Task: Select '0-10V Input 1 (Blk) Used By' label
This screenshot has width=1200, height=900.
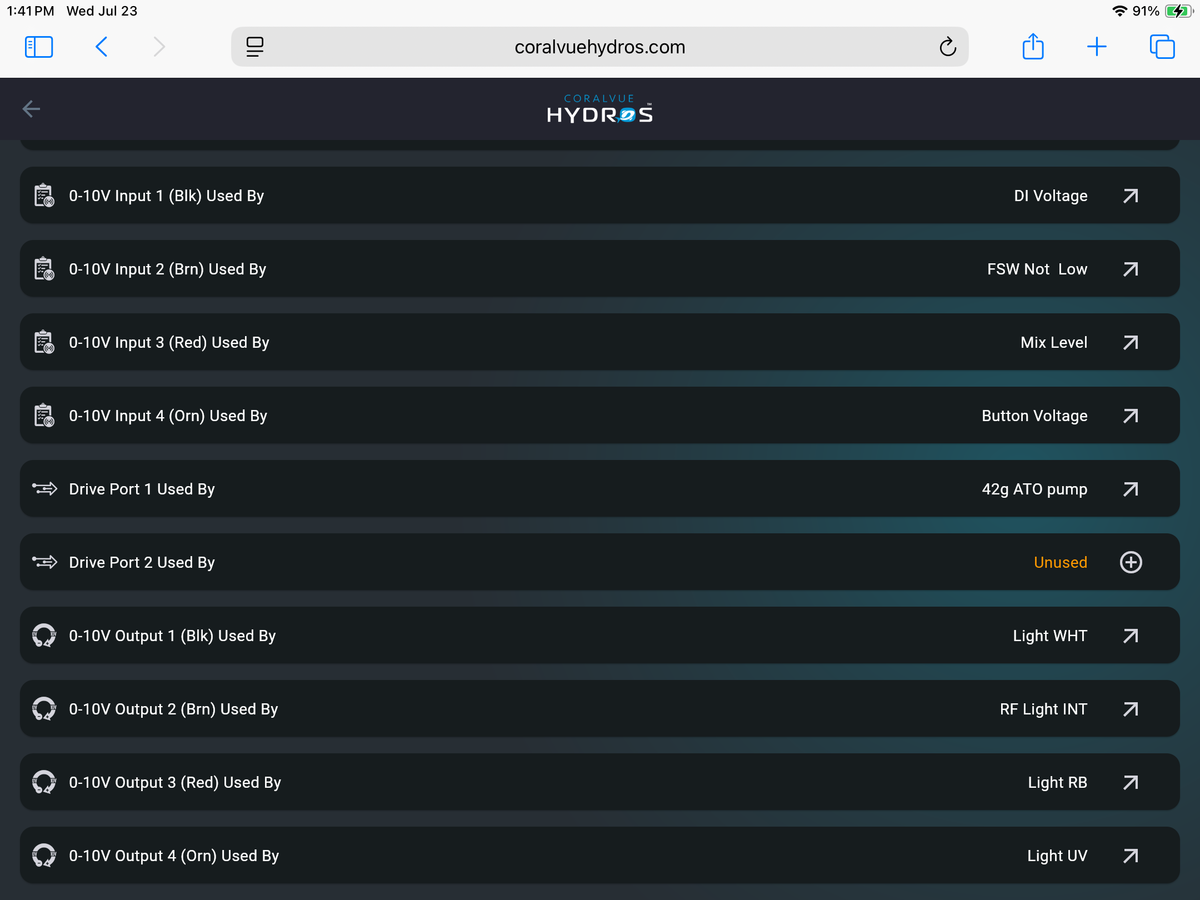Action: pyautogui.click(x=166, y=196)
